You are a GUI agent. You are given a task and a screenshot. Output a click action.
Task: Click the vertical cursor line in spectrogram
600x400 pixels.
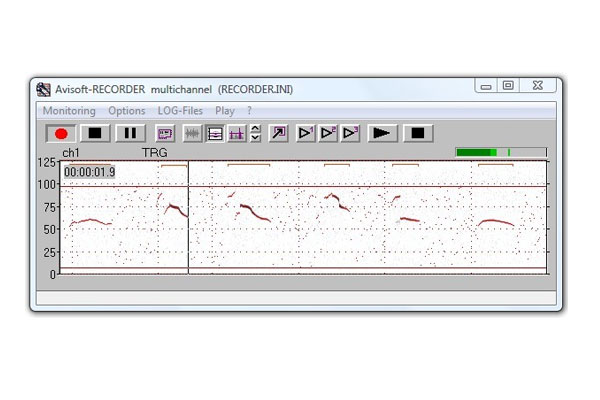(188, 217)
